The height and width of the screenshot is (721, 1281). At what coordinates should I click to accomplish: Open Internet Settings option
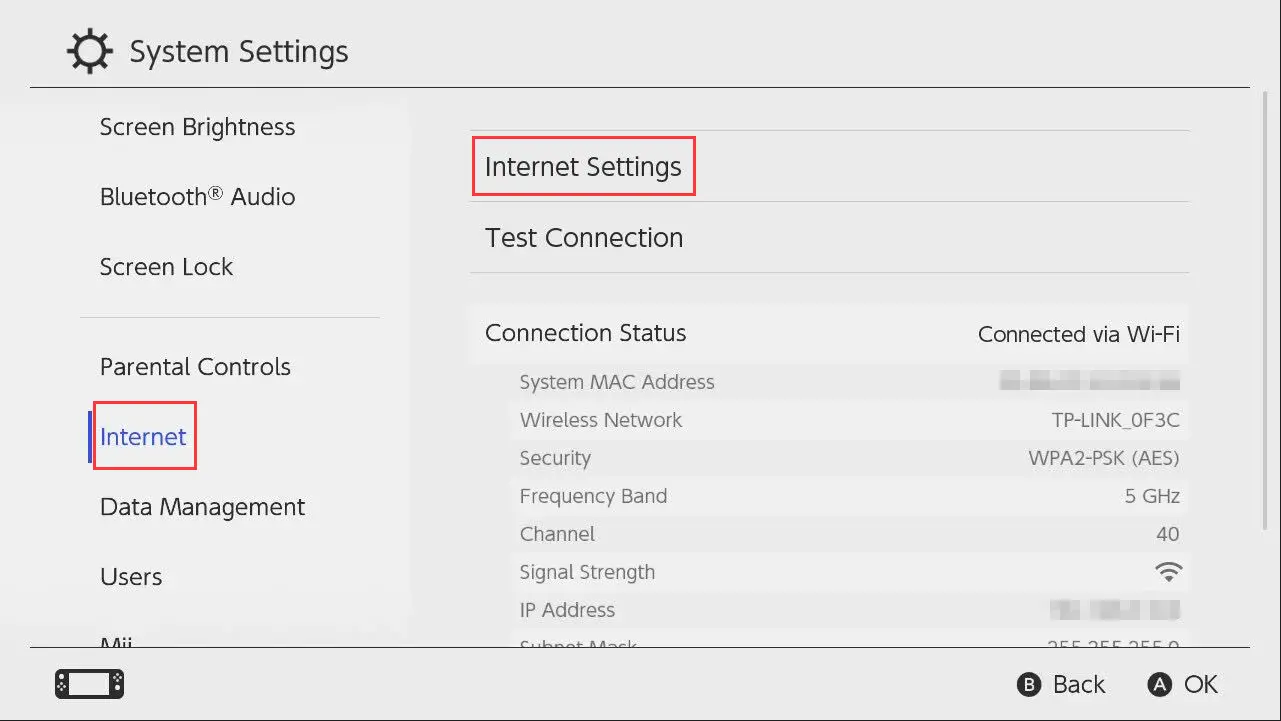pyautogui.click(x=583, y=167)
